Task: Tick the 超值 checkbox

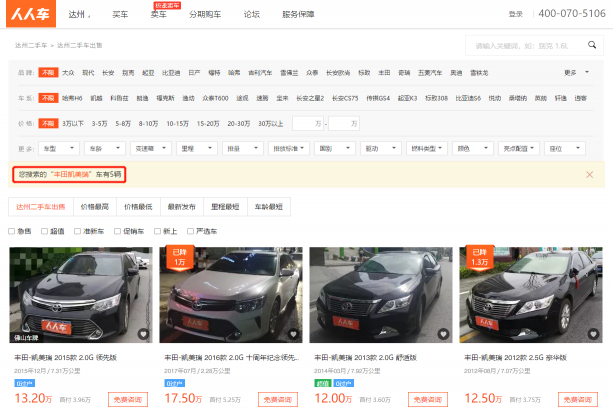Action: coord(44,231)
